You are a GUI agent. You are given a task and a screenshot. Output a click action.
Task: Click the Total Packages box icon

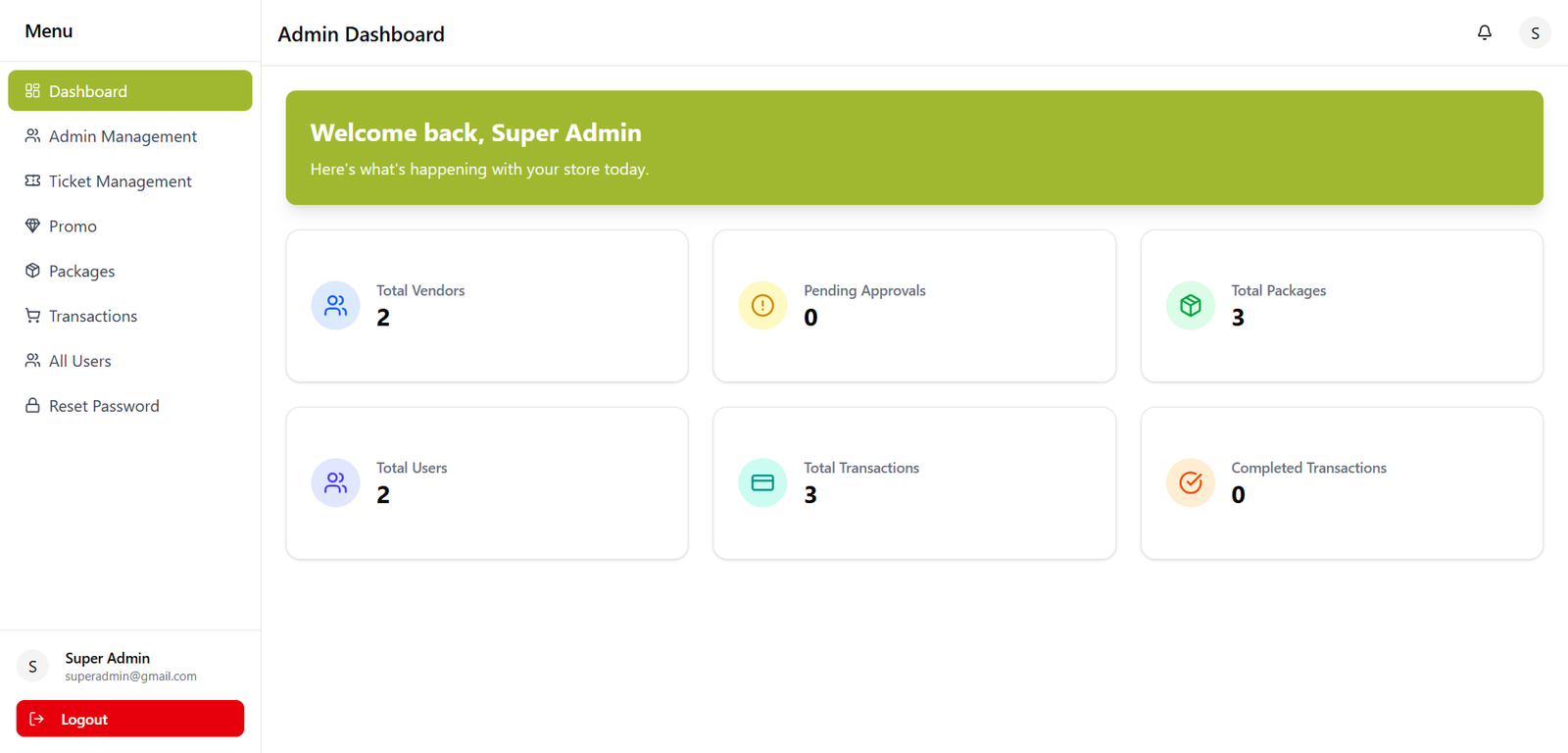1191,306
